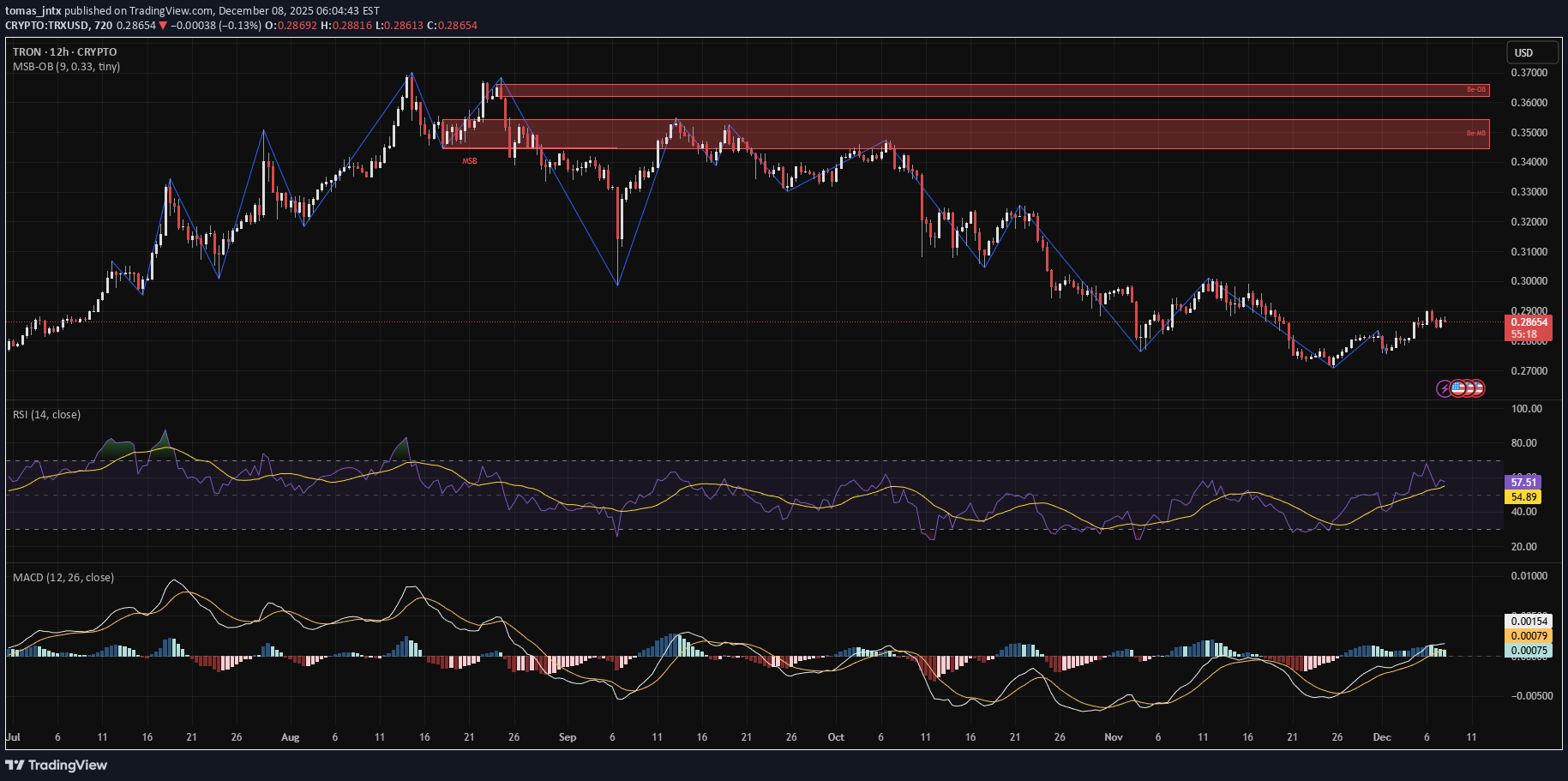Click the Be-MB zone label

[1475, 133]
